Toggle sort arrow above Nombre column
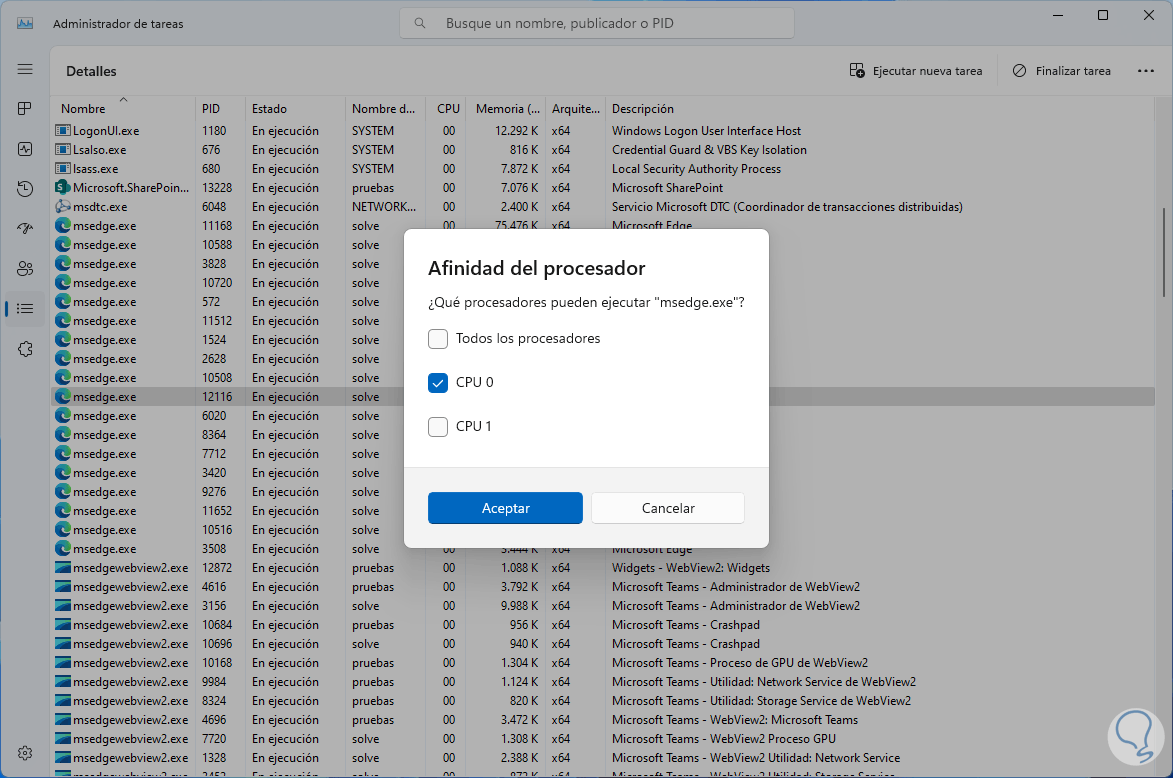Image resolution: width=1173 pixels, height=778 pixels. pos(123,99)
